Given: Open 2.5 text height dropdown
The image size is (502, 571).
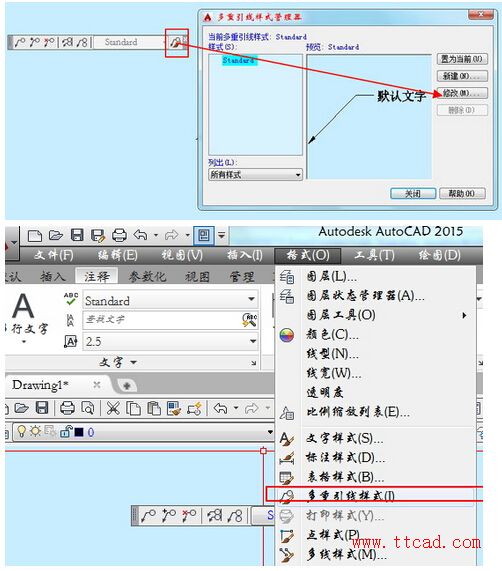Looking at the screenshot, I should pyautogui.click(x=252, y=342).
